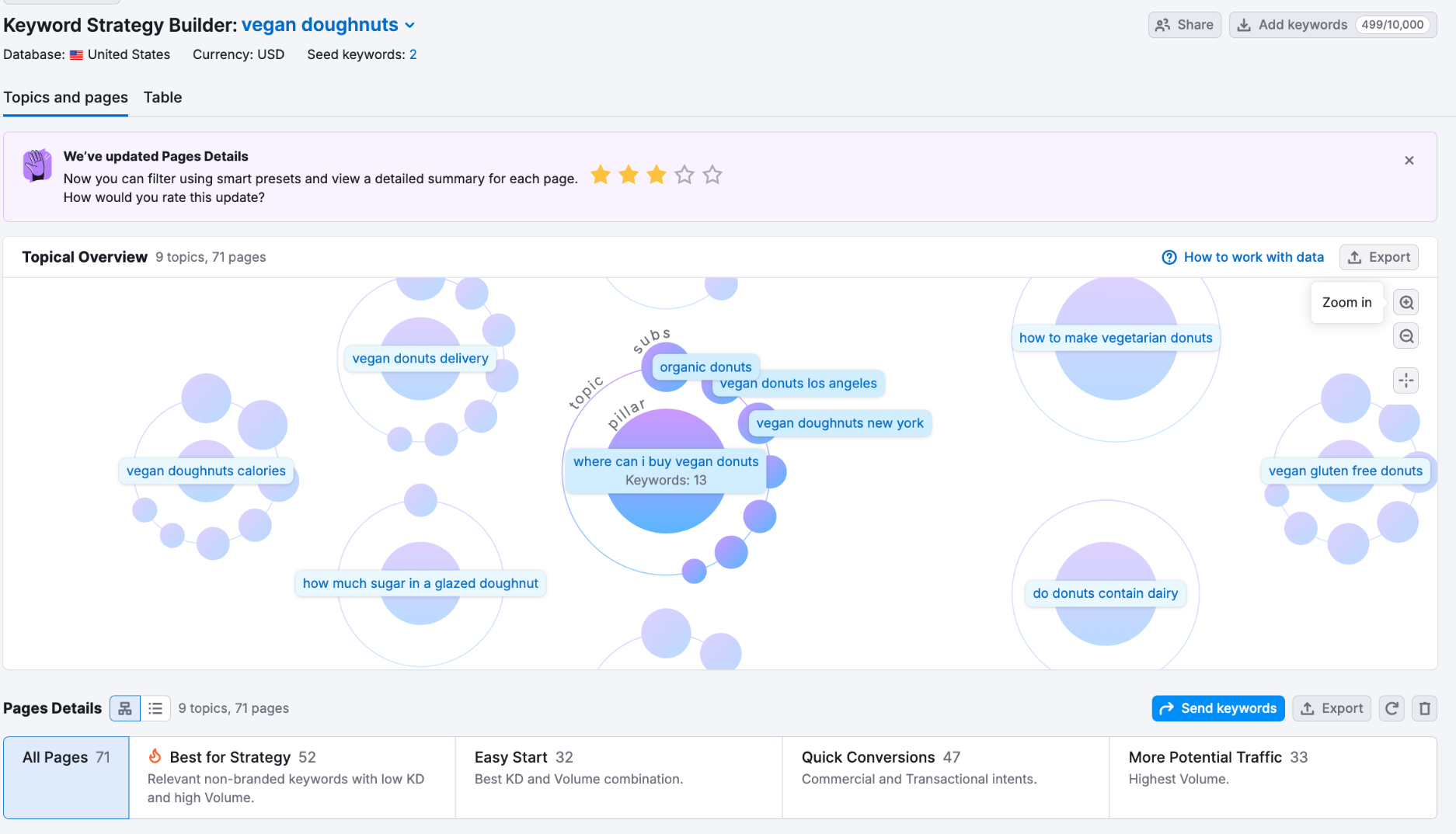Select the Topics and pages tab
This screenshot has height=834, width=1456.
[x=65, y=97]
